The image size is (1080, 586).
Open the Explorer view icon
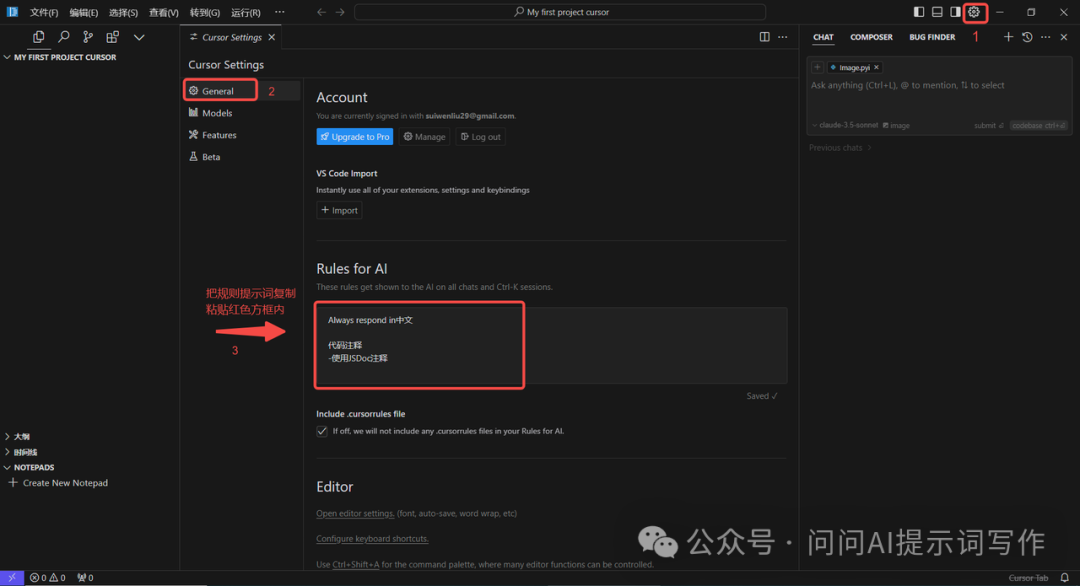tap(39, 37)
